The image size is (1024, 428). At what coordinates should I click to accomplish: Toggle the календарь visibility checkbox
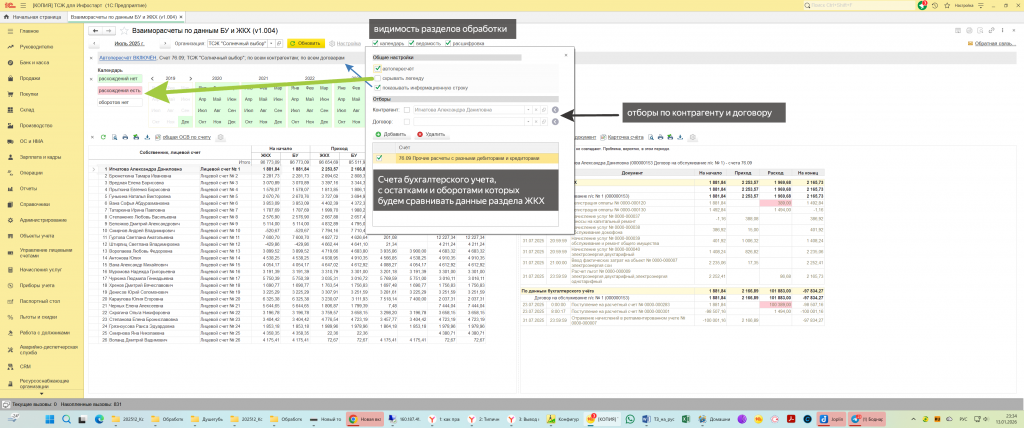point(376,44)
